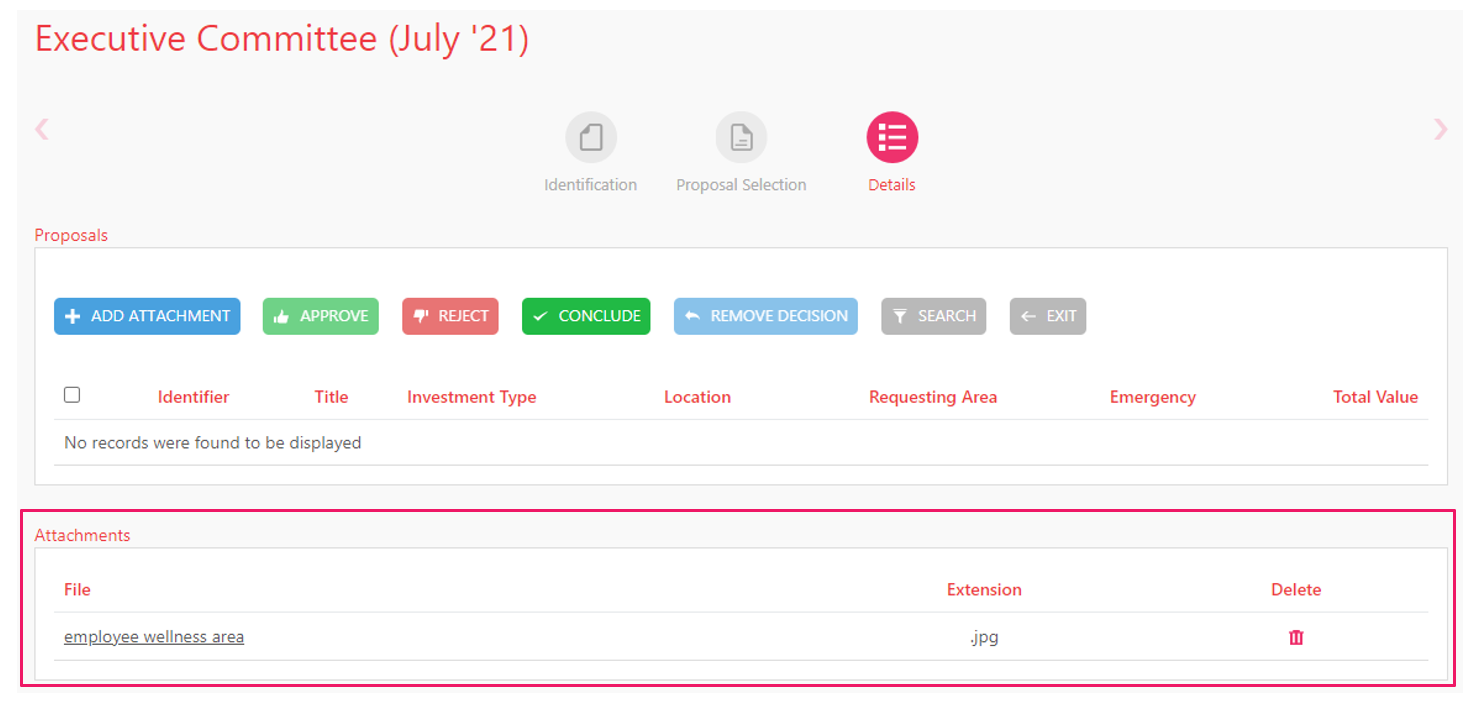Tick the select-all proposals checkbox

click(x=72, y=395)
